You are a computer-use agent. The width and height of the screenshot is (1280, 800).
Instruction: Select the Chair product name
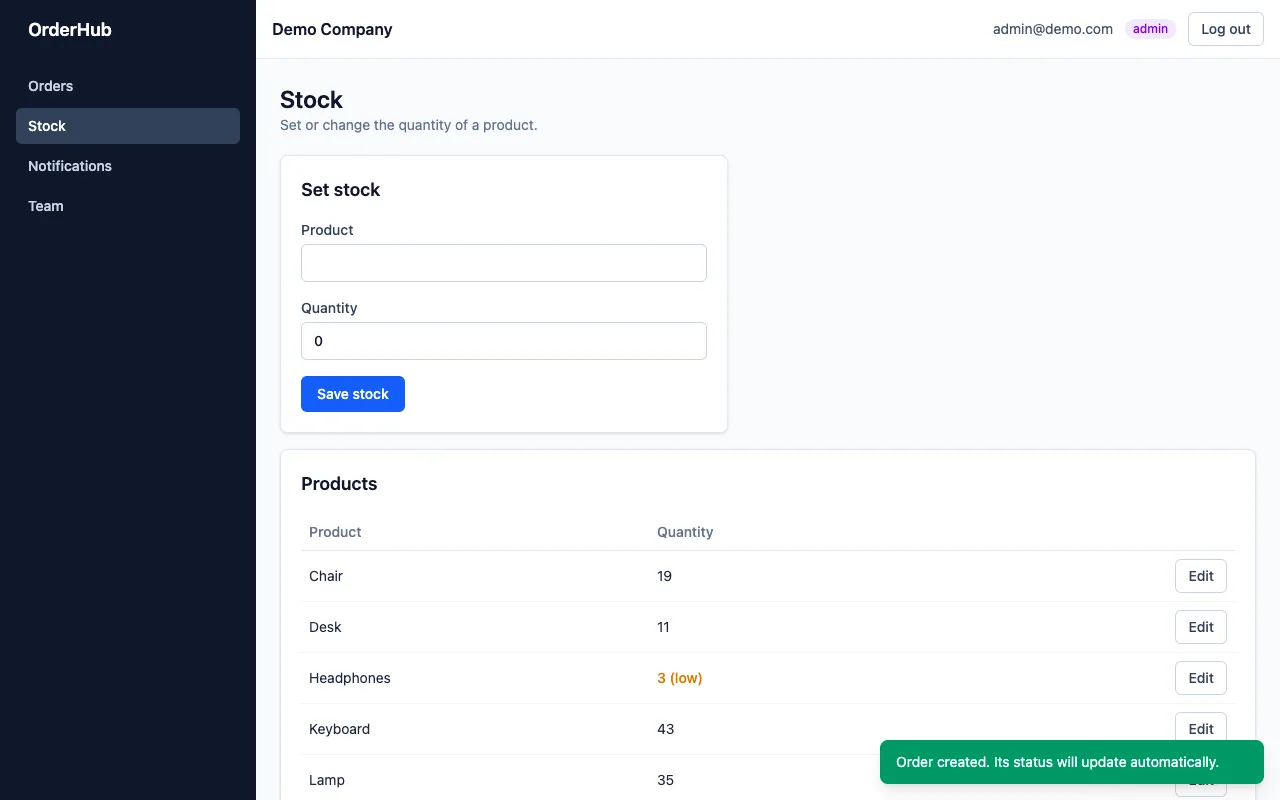(x=326, y=576)
